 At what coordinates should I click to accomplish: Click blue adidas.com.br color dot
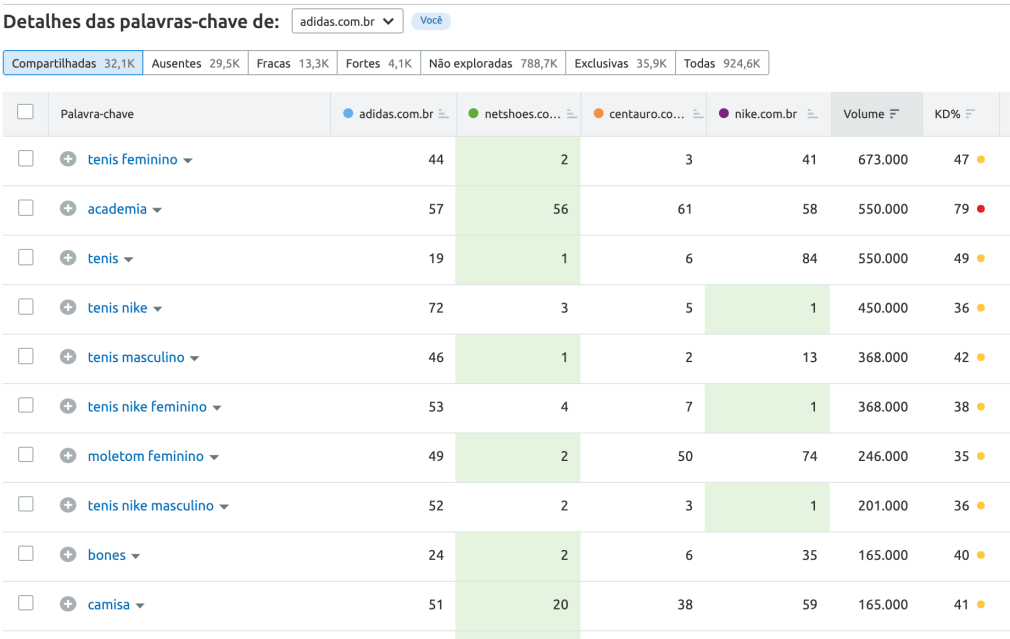point(348,113)
